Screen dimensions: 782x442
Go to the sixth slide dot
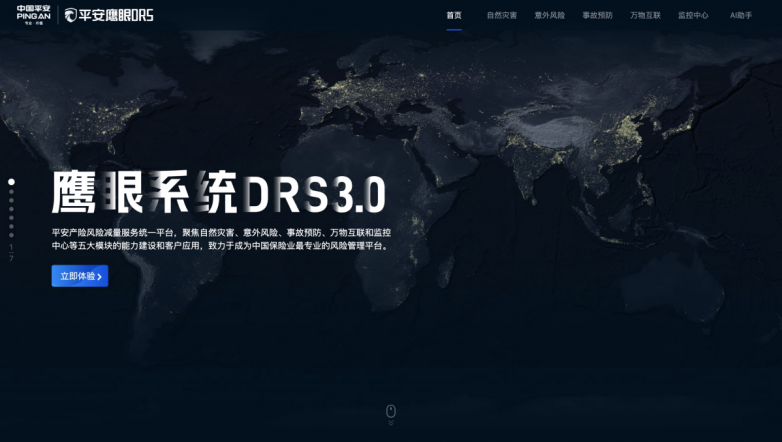click(12, 226)
